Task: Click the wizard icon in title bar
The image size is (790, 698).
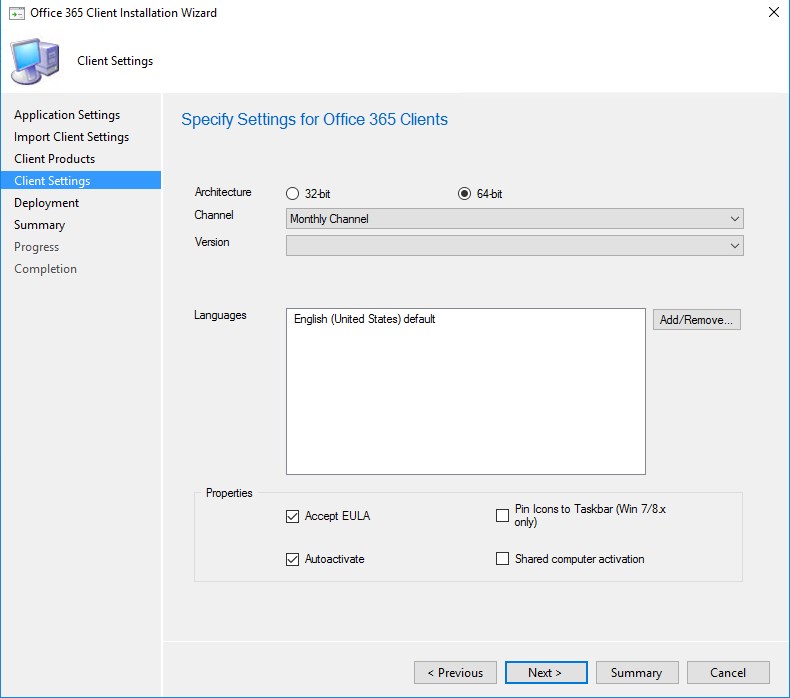Action: tap(17, 13)
